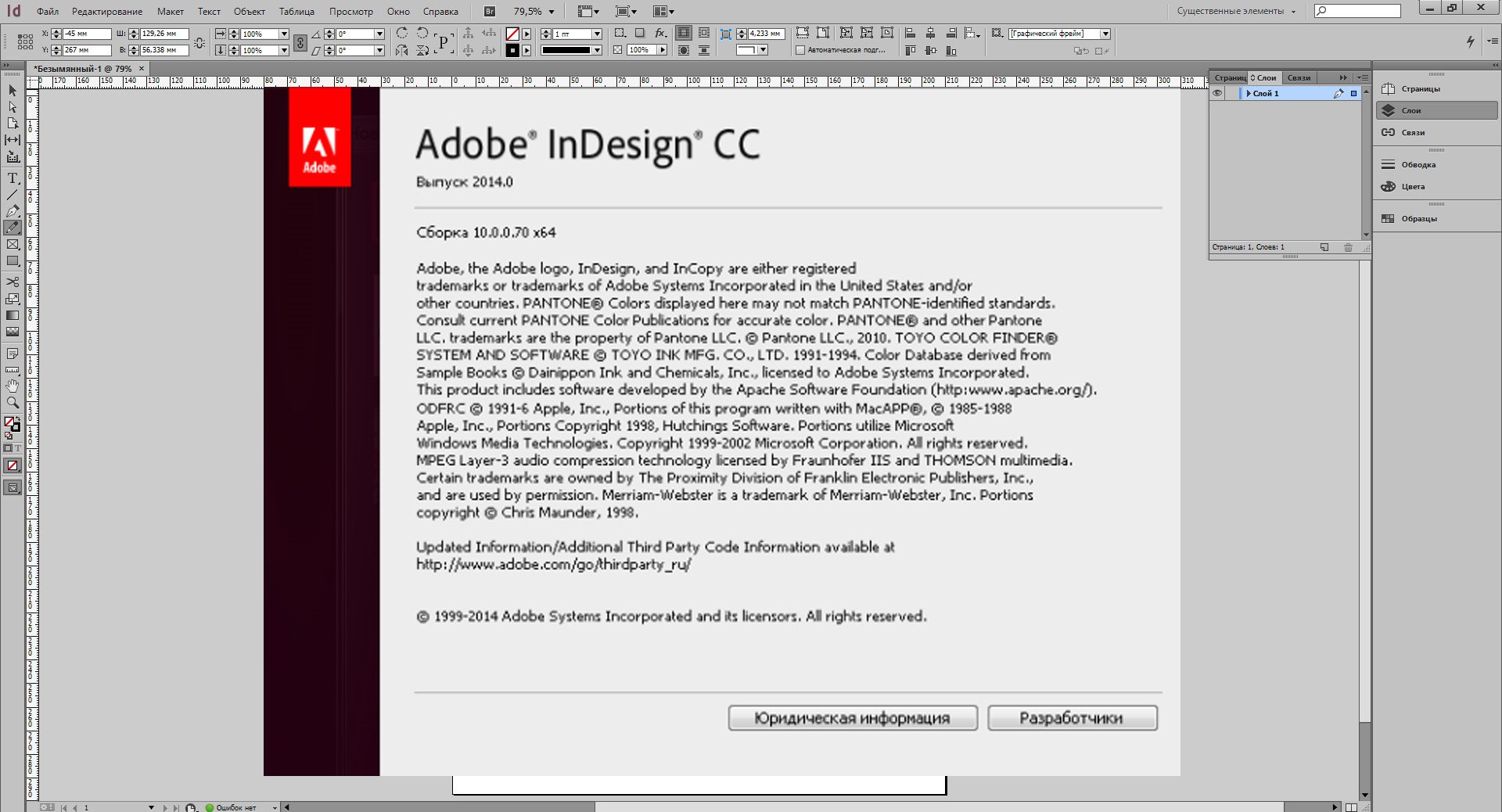Open scale X percentage dropdown
Viewport: 1502px width, 812px height.
pyautogui.click(x=284, y=34)
